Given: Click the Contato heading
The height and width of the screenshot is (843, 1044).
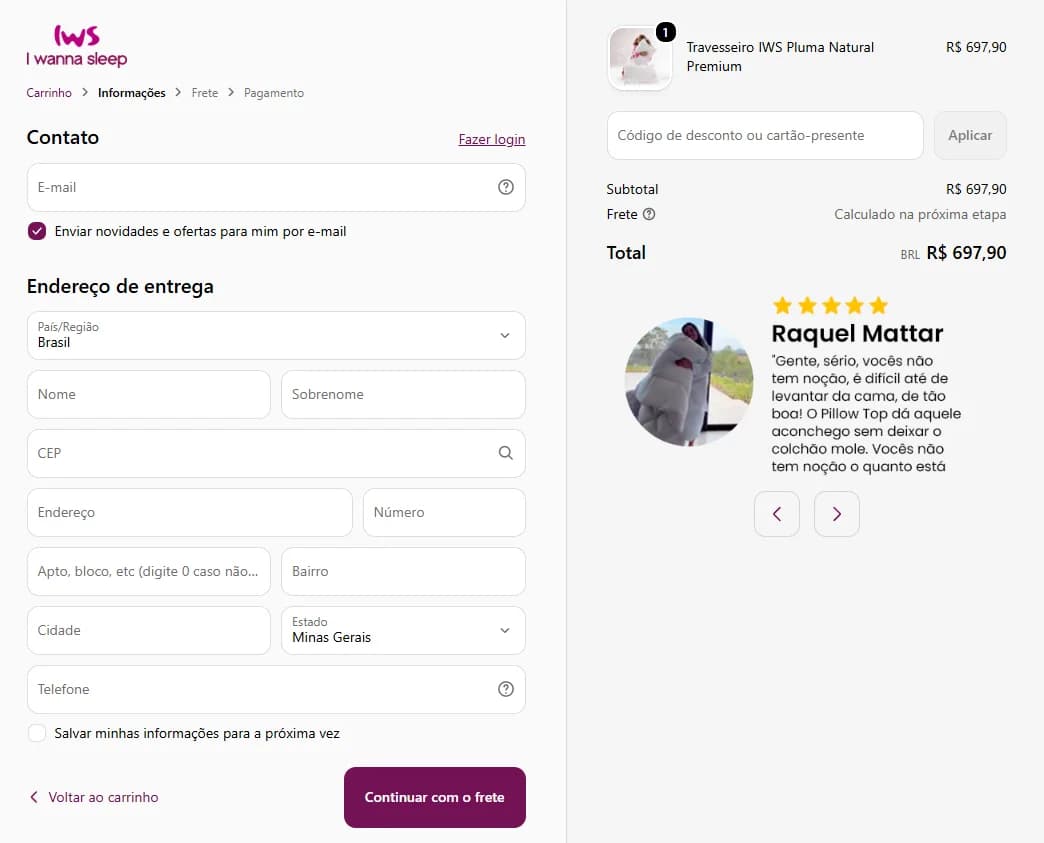Looking at the screenshot, I should 63,137.
